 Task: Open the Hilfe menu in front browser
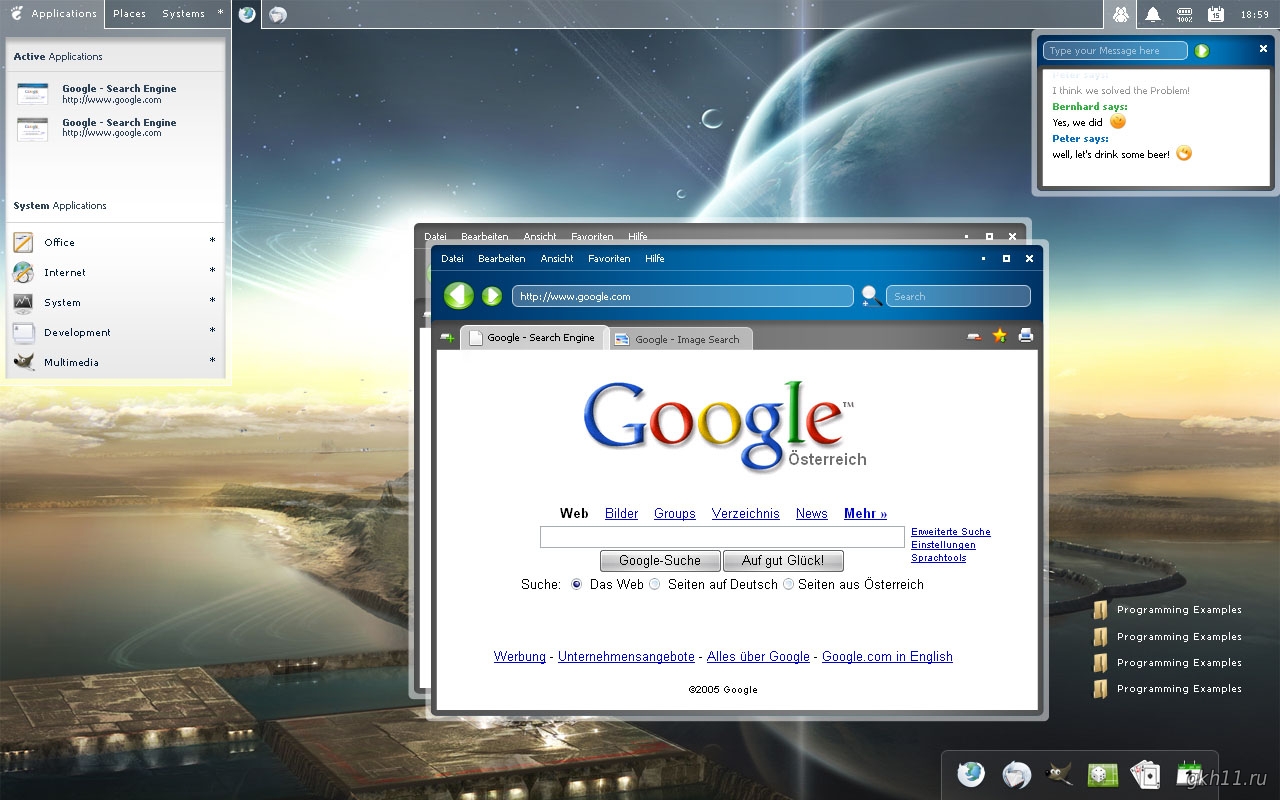pos(655,258)
